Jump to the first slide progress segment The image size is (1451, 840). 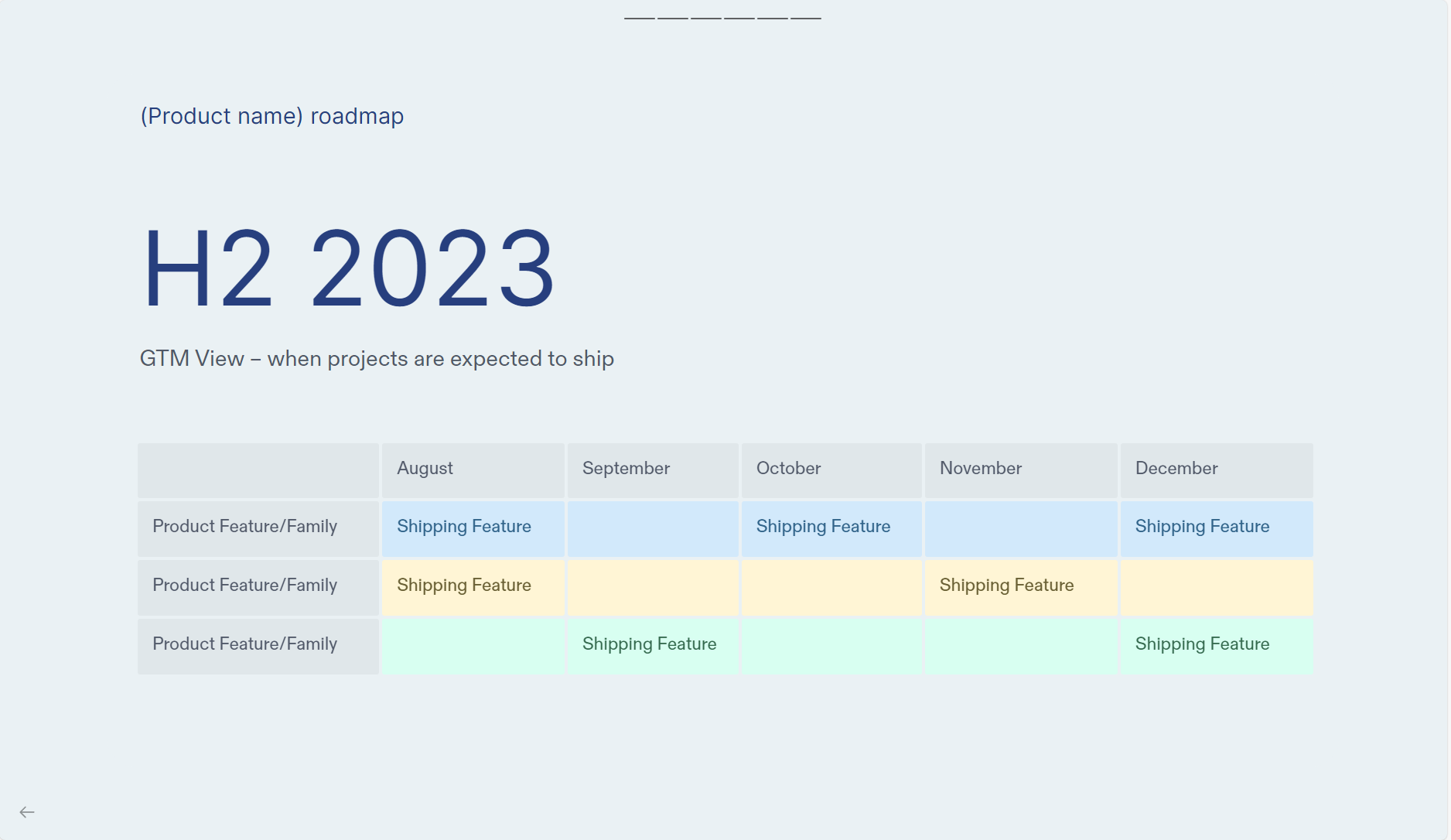(639, 18)
